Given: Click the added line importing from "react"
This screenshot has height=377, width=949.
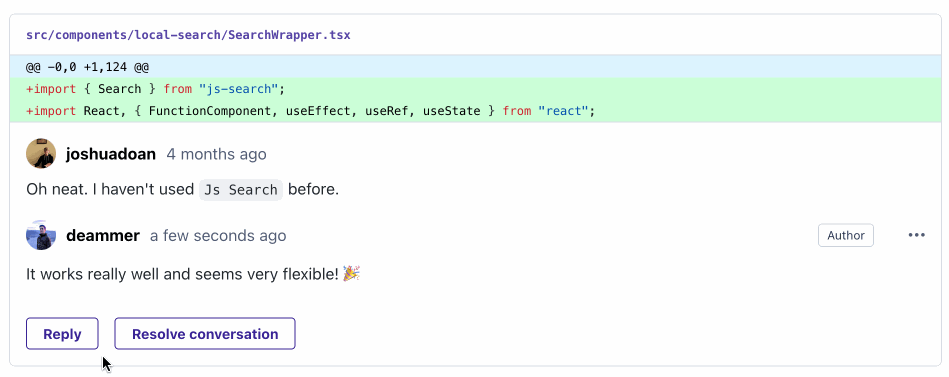Looking at the screenshot, I should click(474, 111).
